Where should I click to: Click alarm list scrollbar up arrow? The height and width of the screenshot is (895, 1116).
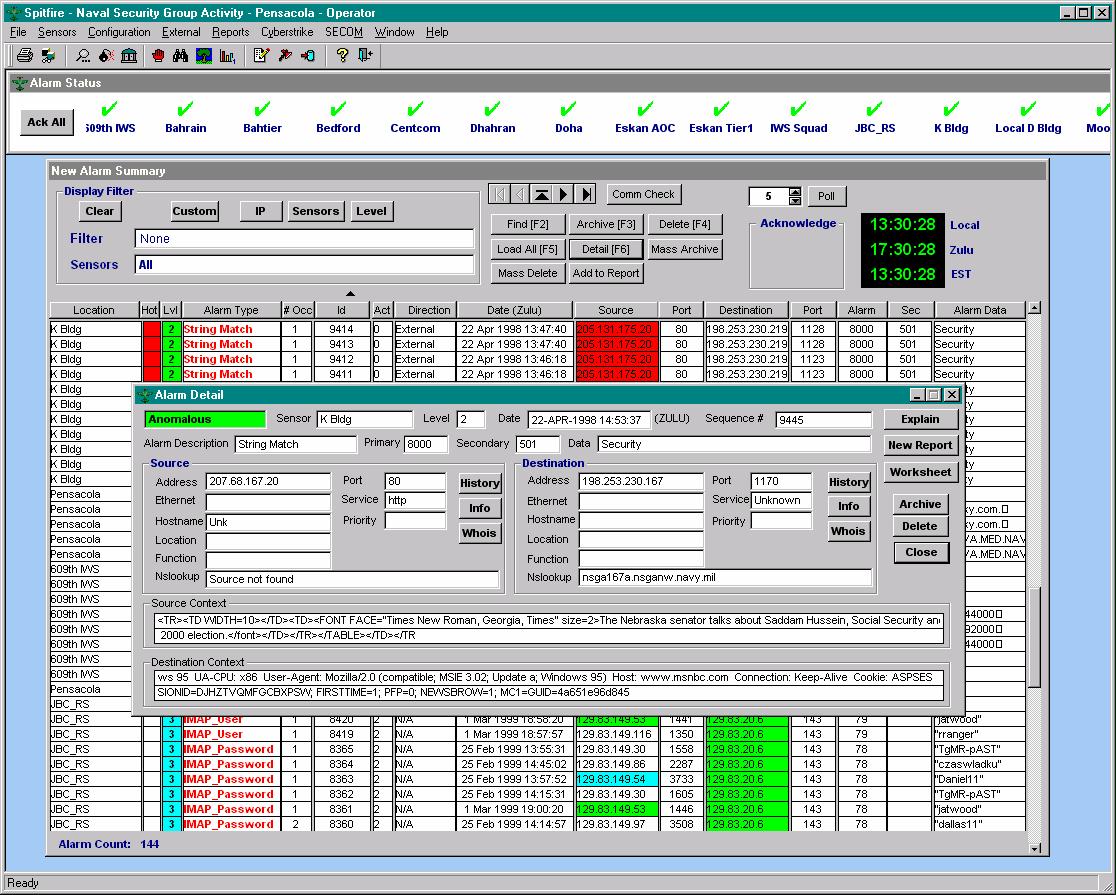click(1035, 308)
